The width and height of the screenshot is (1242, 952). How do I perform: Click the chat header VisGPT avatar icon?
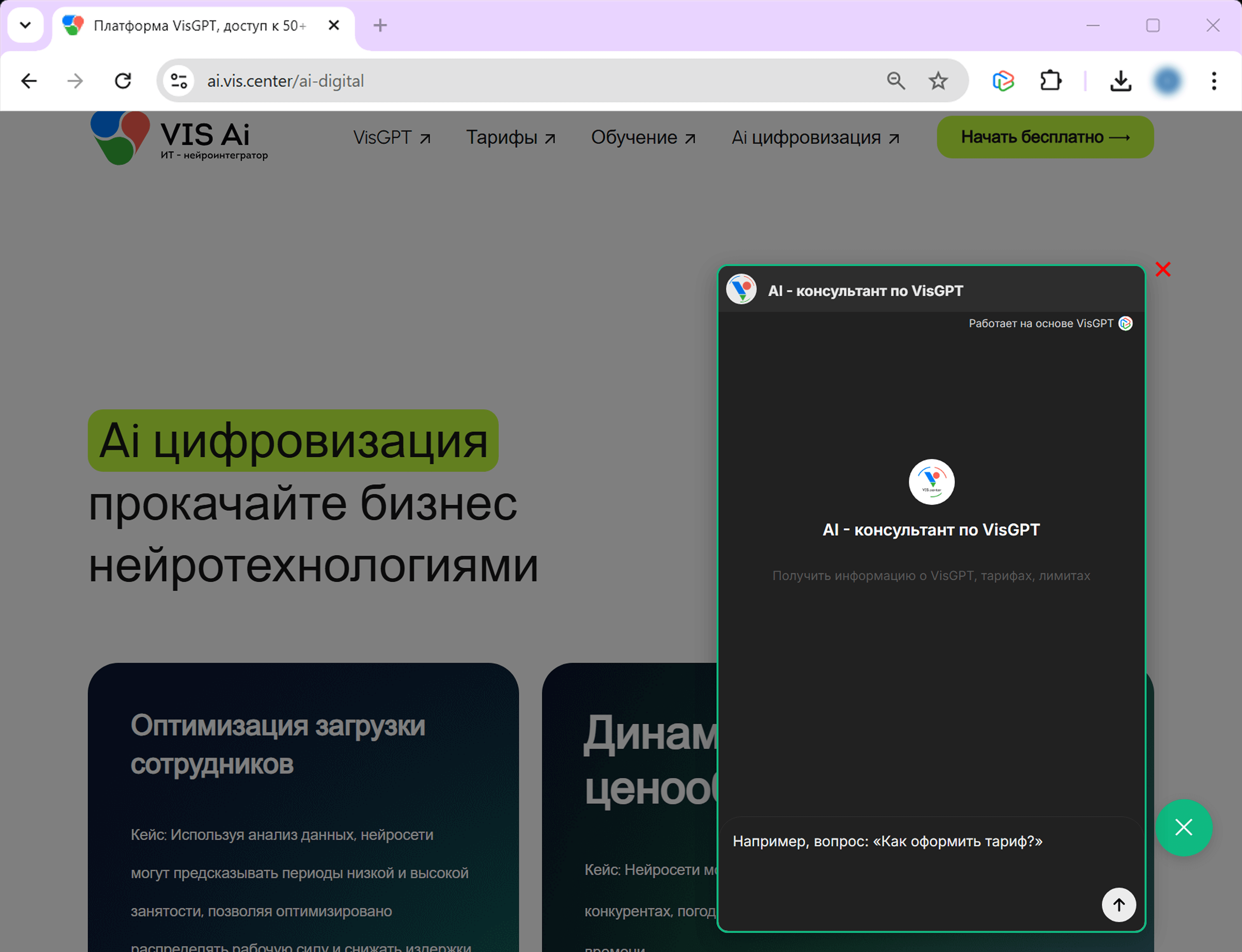[x=741, y=289]
